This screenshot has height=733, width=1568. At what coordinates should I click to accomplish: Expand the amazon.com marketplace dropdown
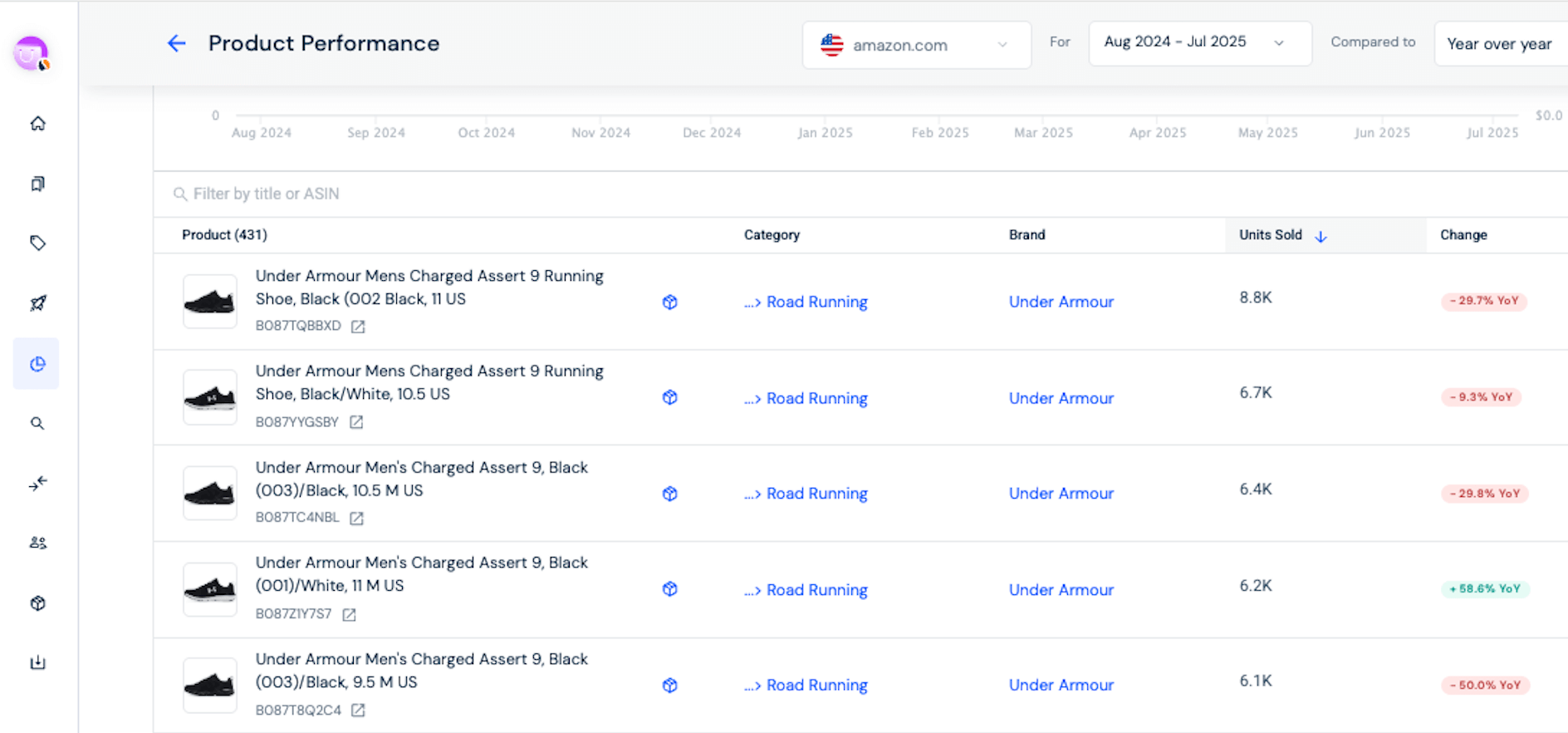916,45
